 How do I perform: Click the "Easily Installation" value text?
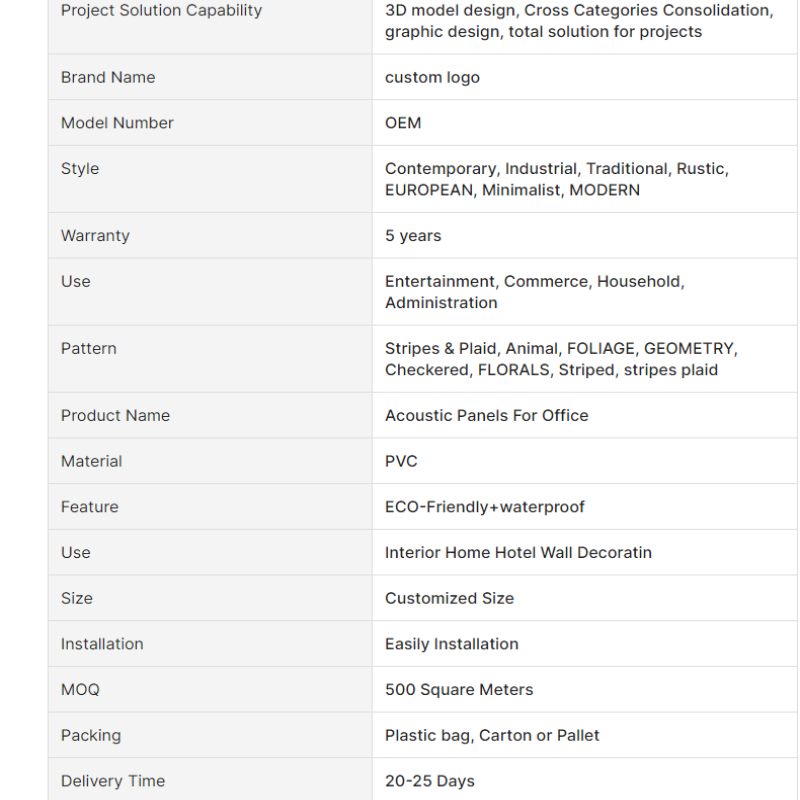click(451, 644)
